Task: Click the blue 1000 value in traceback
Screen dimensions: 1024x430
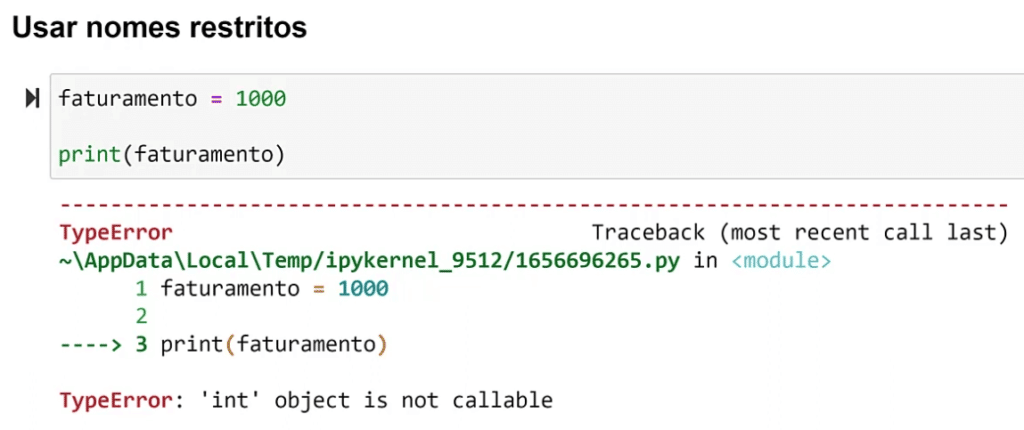Action: [364, 288]
